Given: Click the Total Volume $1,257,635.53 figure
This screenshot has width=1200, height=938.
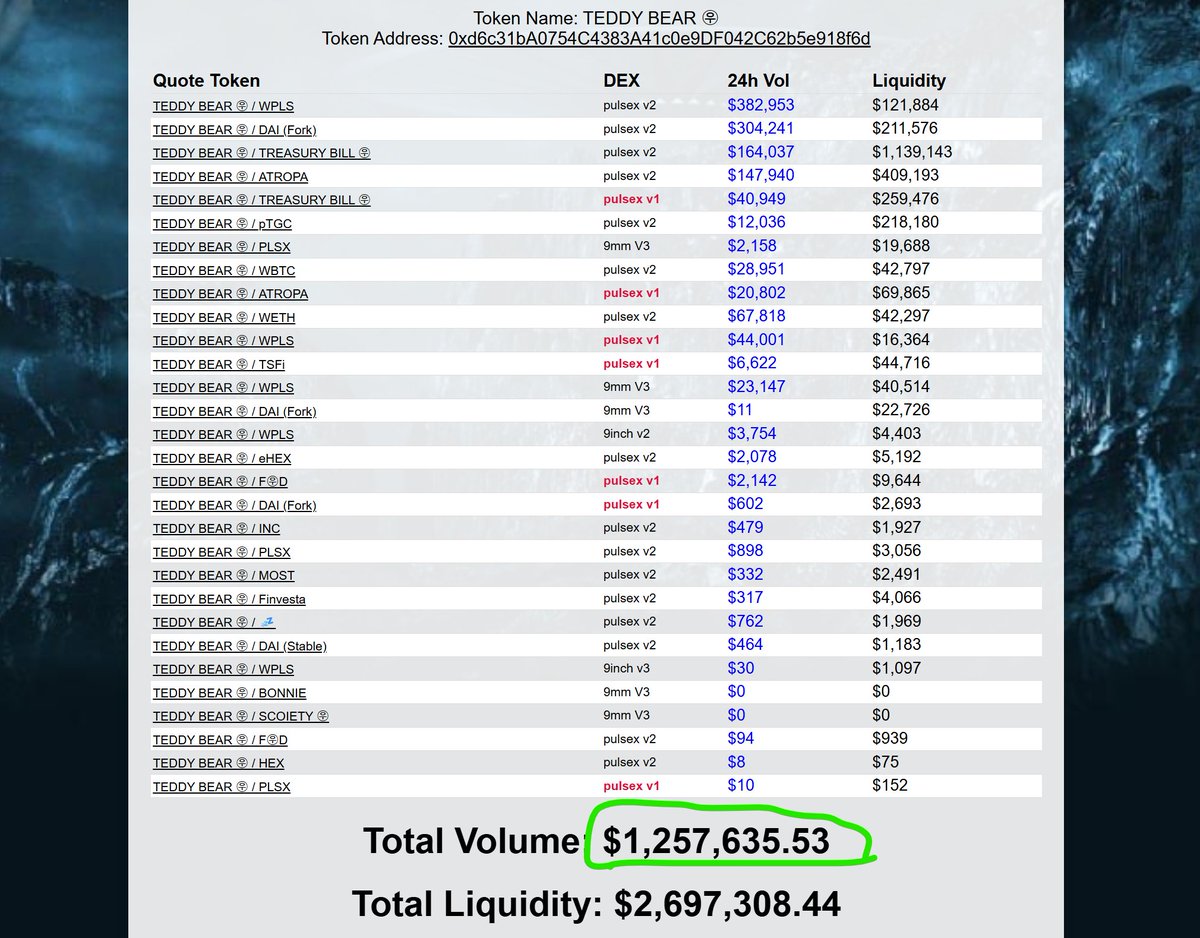Looking at the screenshot, I should pos(716,841).
